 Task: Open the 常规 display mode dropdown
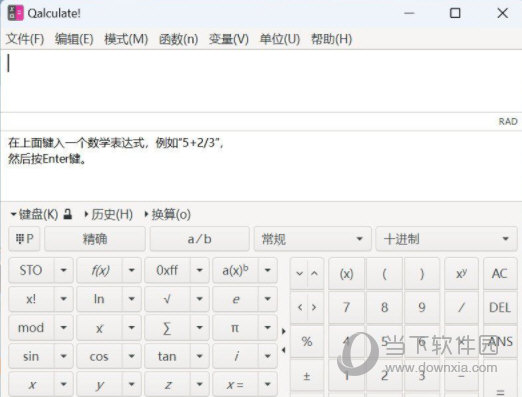(313, 239)
